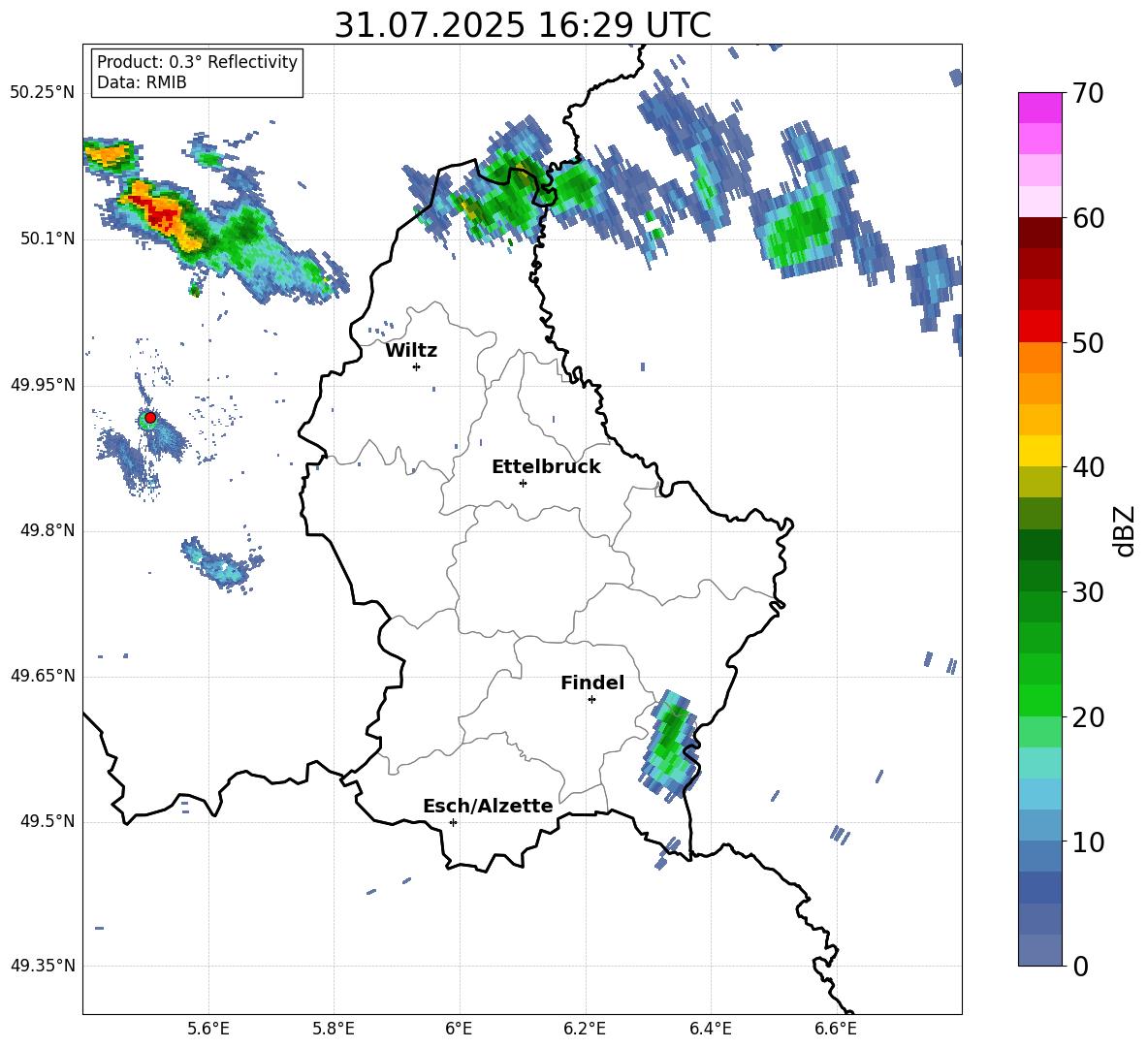
Task: Click the Wiltz station cross marker
Action: click(x=417, y=366)
